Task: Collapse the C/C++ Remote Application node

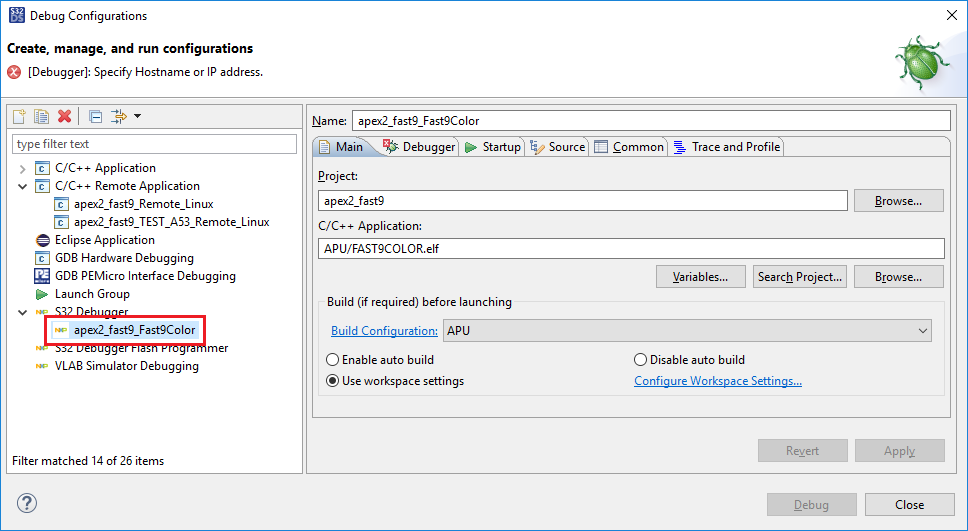Action: point(22,186)
